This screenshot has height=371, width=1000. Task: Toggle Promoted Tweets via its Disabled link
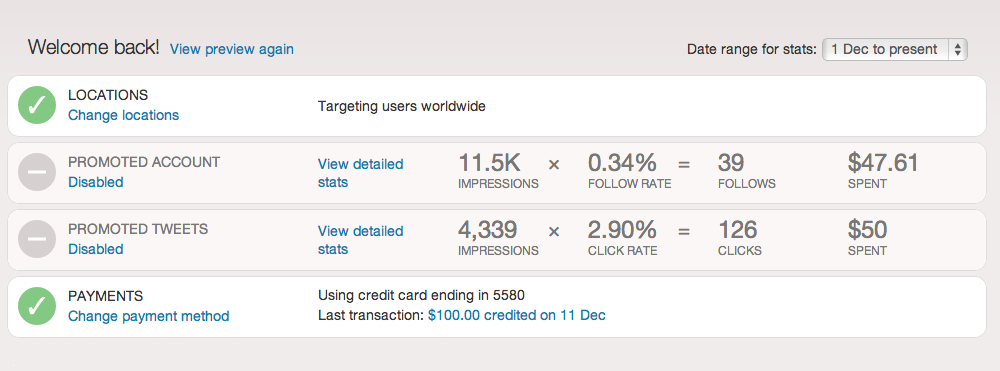click(96, 249)
